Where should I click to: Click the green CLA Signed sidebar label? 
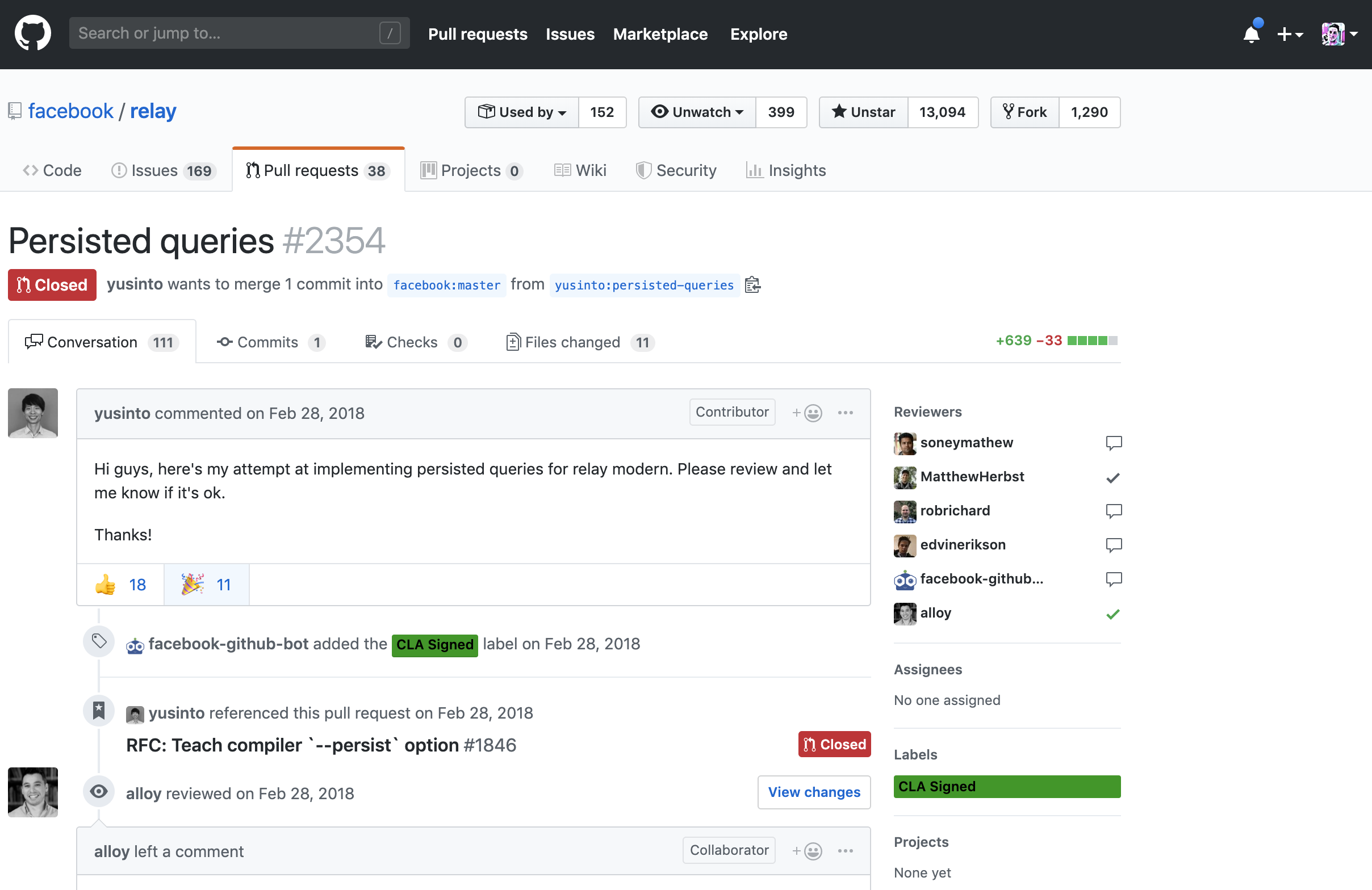point(1006,786)
